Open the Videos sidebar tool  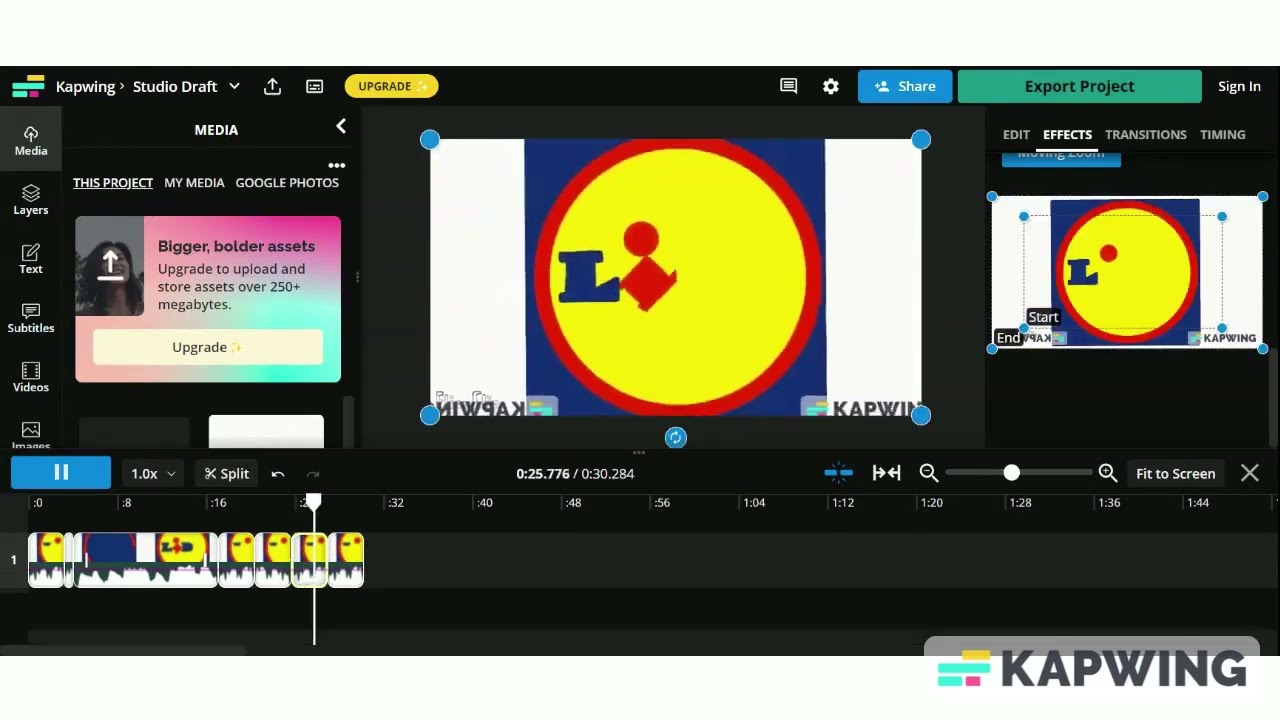(x=31, y=377)
